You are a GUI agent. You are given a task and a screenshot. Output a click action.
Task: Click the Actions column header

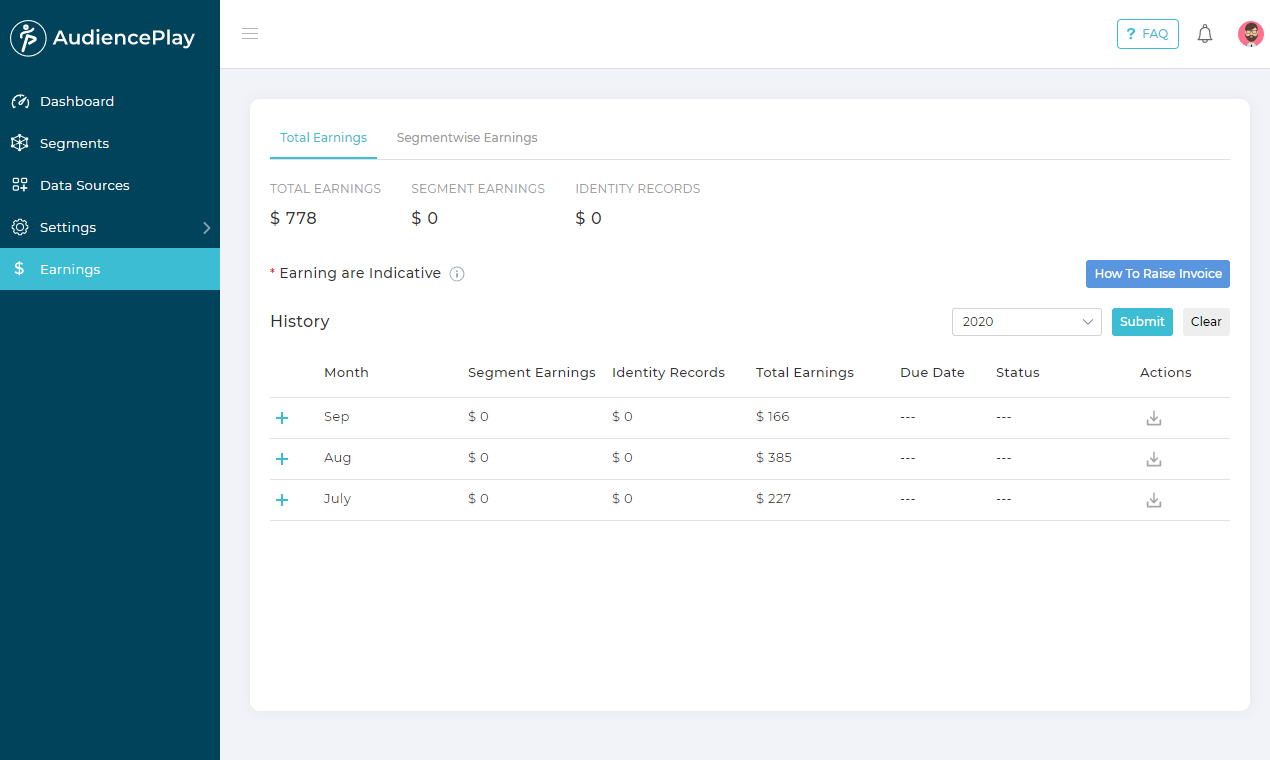pyautogui.click(x=1166, y=373)
